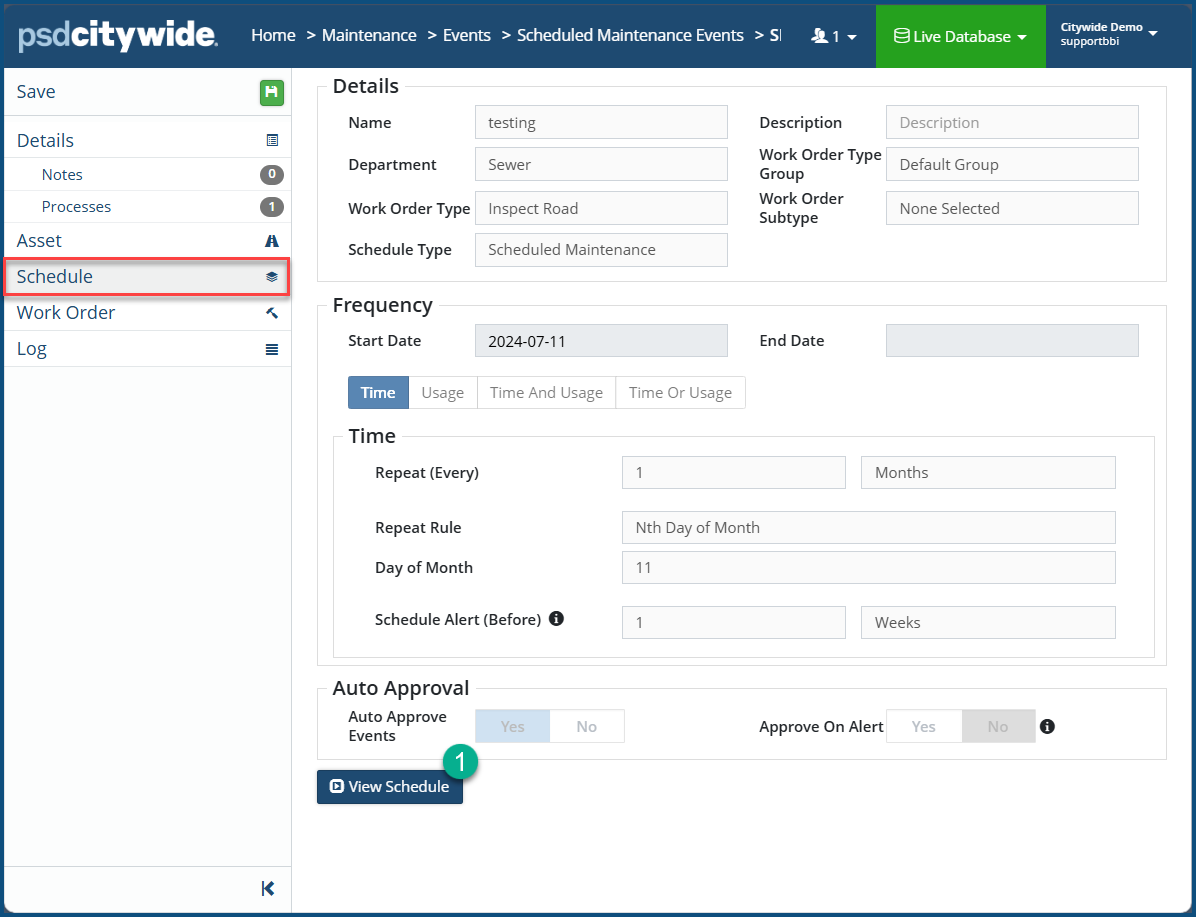This screenshot has width=1196, height=917.
Task: Open Work Order Type Group dropdown
Action: [x=1012, y=165]
